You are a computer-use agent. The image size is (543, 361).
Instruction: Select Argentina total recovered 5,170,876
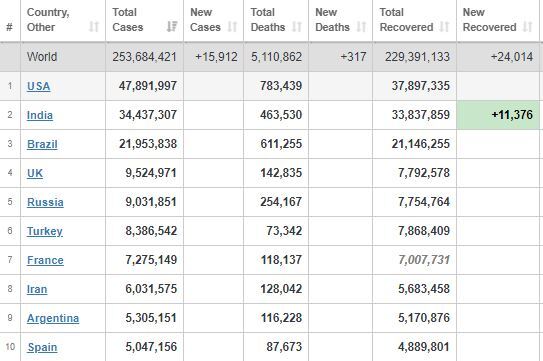[x=424, y=318]
